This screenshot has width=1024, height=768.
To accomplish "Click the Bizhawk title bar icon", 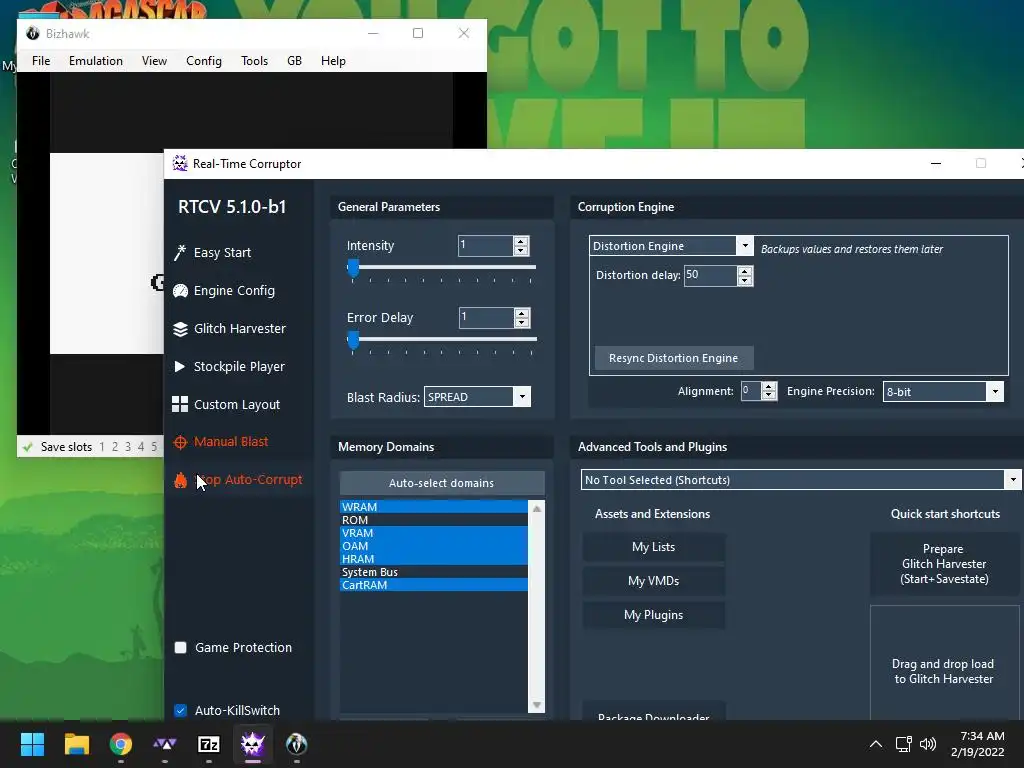I will point(33,33).
